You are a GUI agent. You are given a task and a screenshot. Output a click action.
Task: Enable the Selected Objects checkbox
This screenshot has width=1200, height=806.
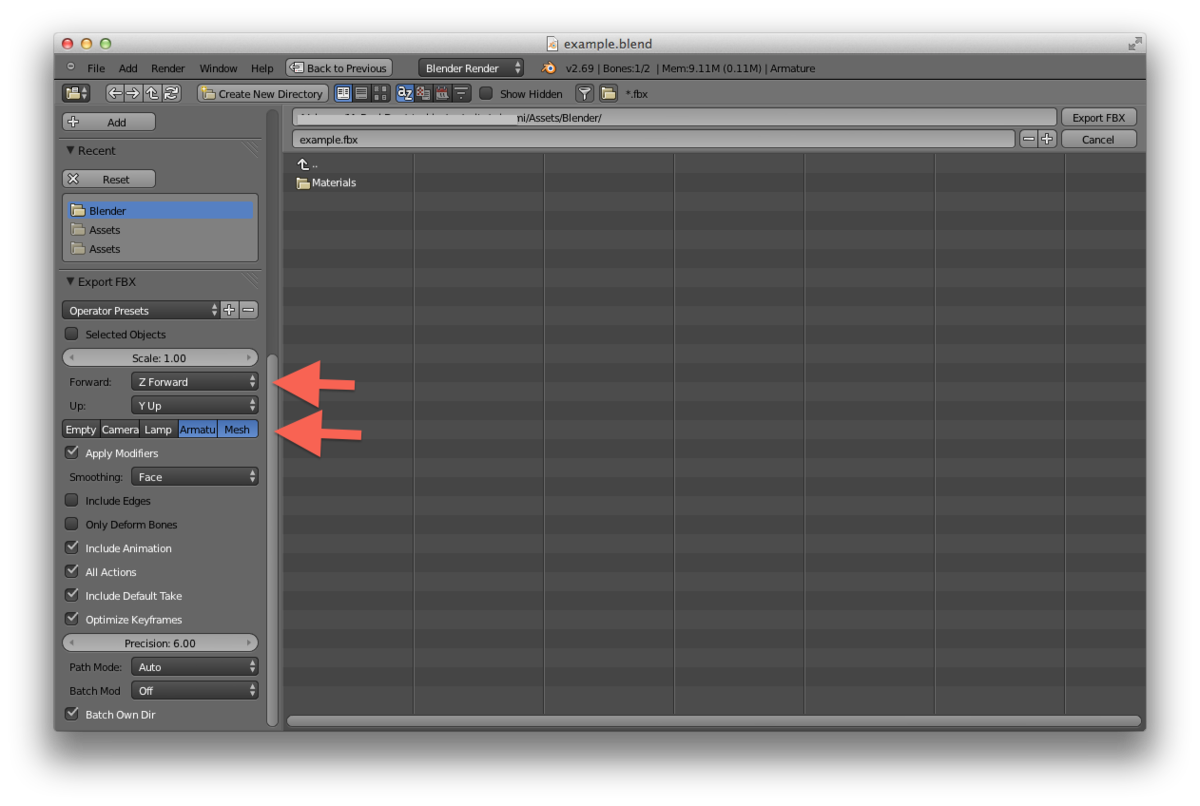[x=71, y=334]
